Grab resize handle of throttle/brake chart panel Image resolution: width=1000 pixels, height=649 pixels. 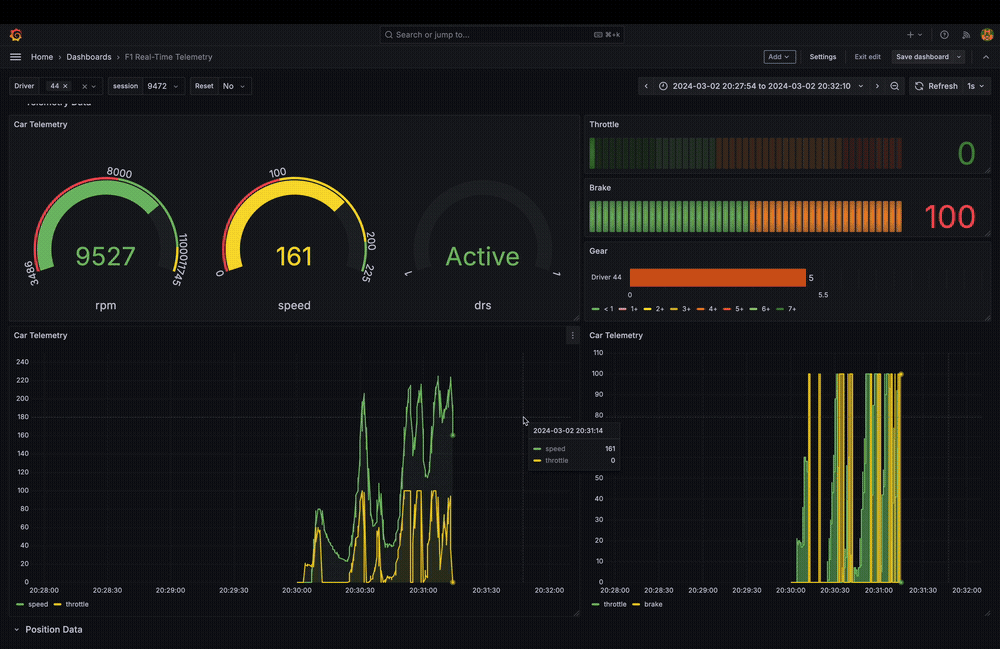point(987,613)
